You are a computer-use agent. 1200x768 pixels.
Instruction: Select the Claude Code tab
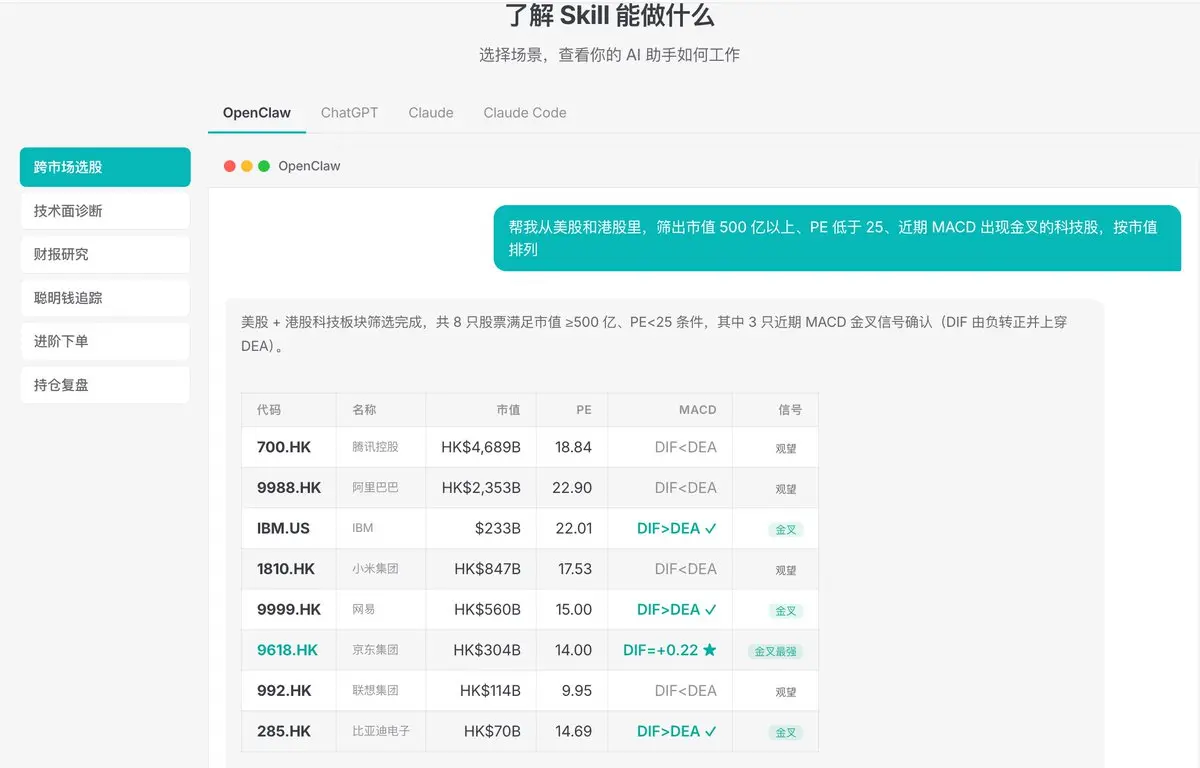pos(525,113)
